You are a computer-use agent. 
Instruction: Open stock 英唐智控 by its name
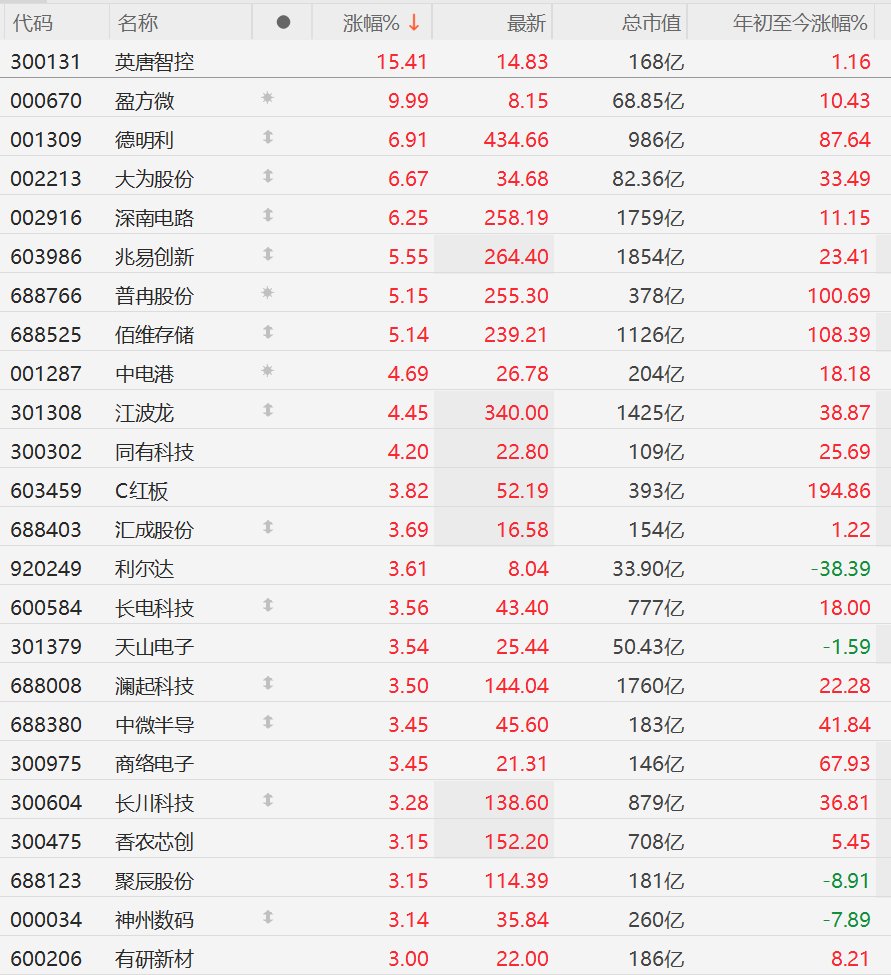tap(154, 61)
